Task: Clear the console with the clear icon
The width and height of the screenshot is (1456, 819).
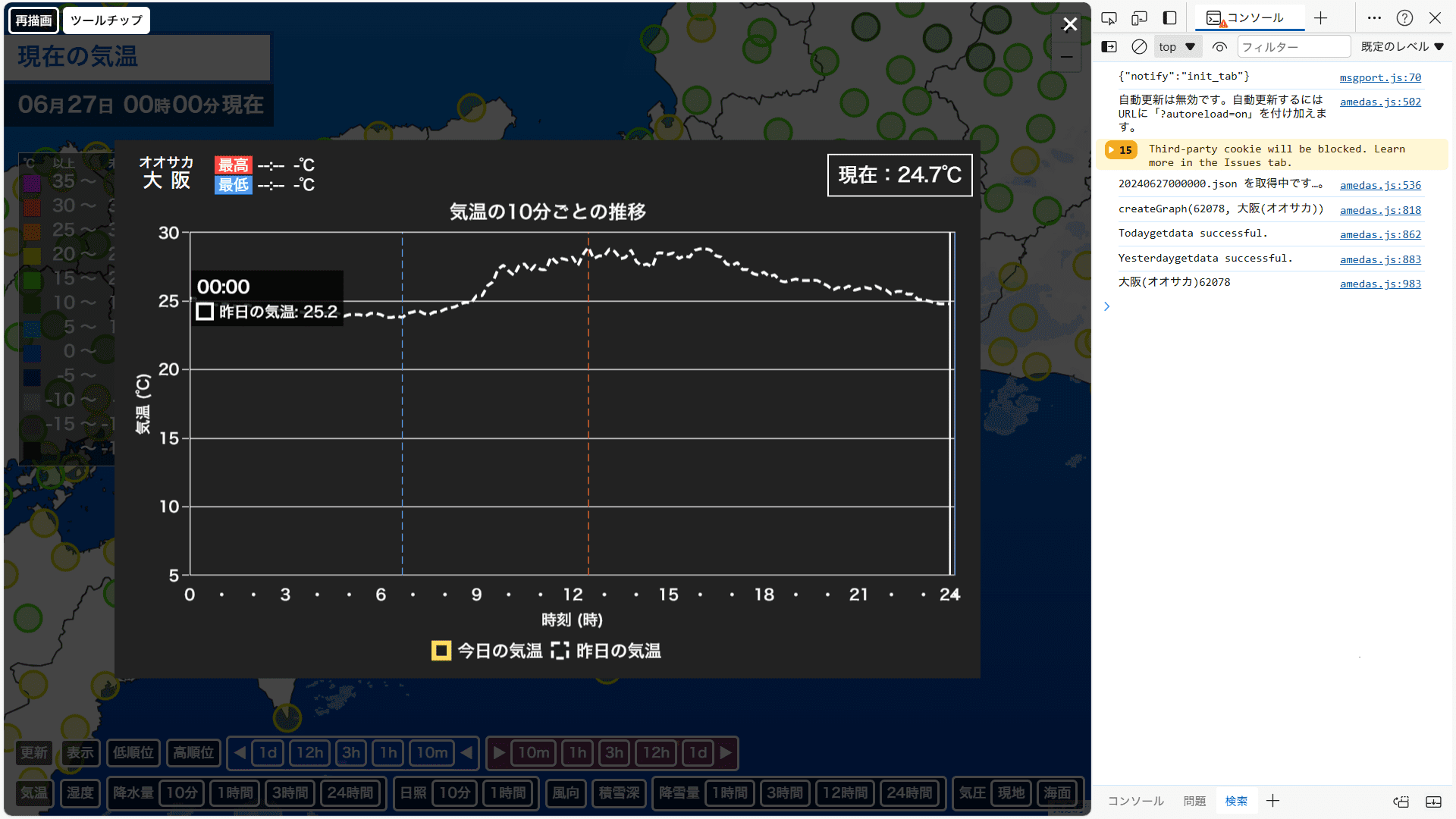Action: (x=1139, y=47)
